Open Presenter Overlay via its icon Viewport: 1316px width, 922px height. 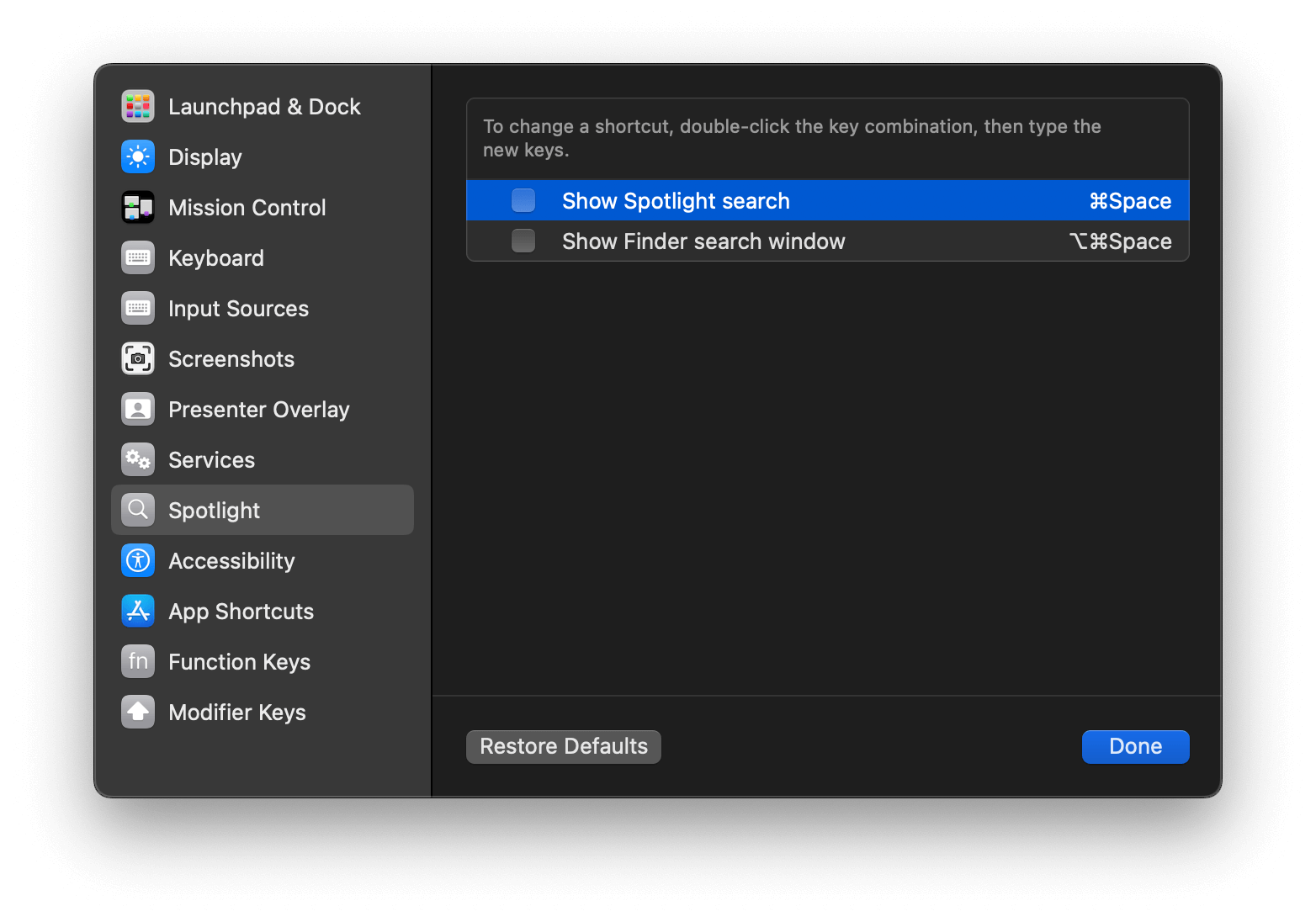[x=138, y=409]
